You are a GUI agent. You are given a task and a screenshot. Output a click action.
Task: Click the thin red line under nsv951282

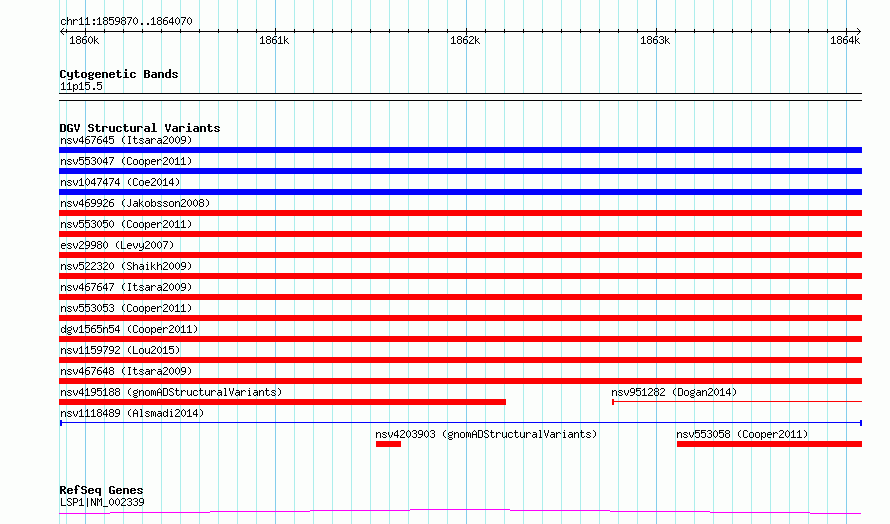[737, 402]
